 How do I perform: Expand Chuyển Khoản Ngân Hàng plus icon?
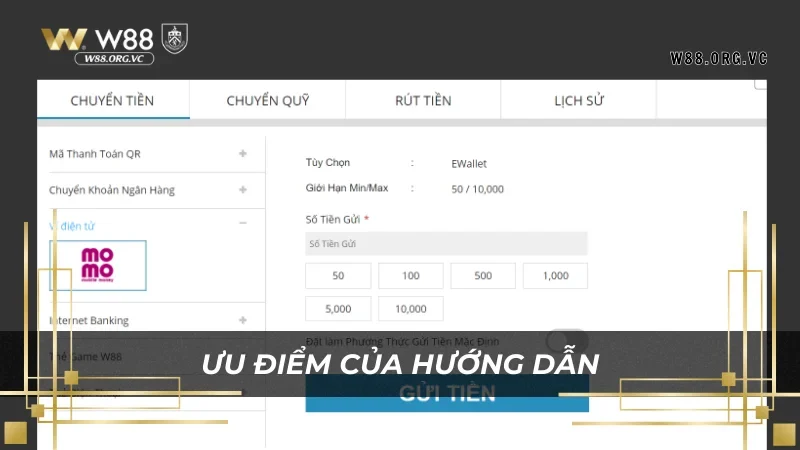243,190
